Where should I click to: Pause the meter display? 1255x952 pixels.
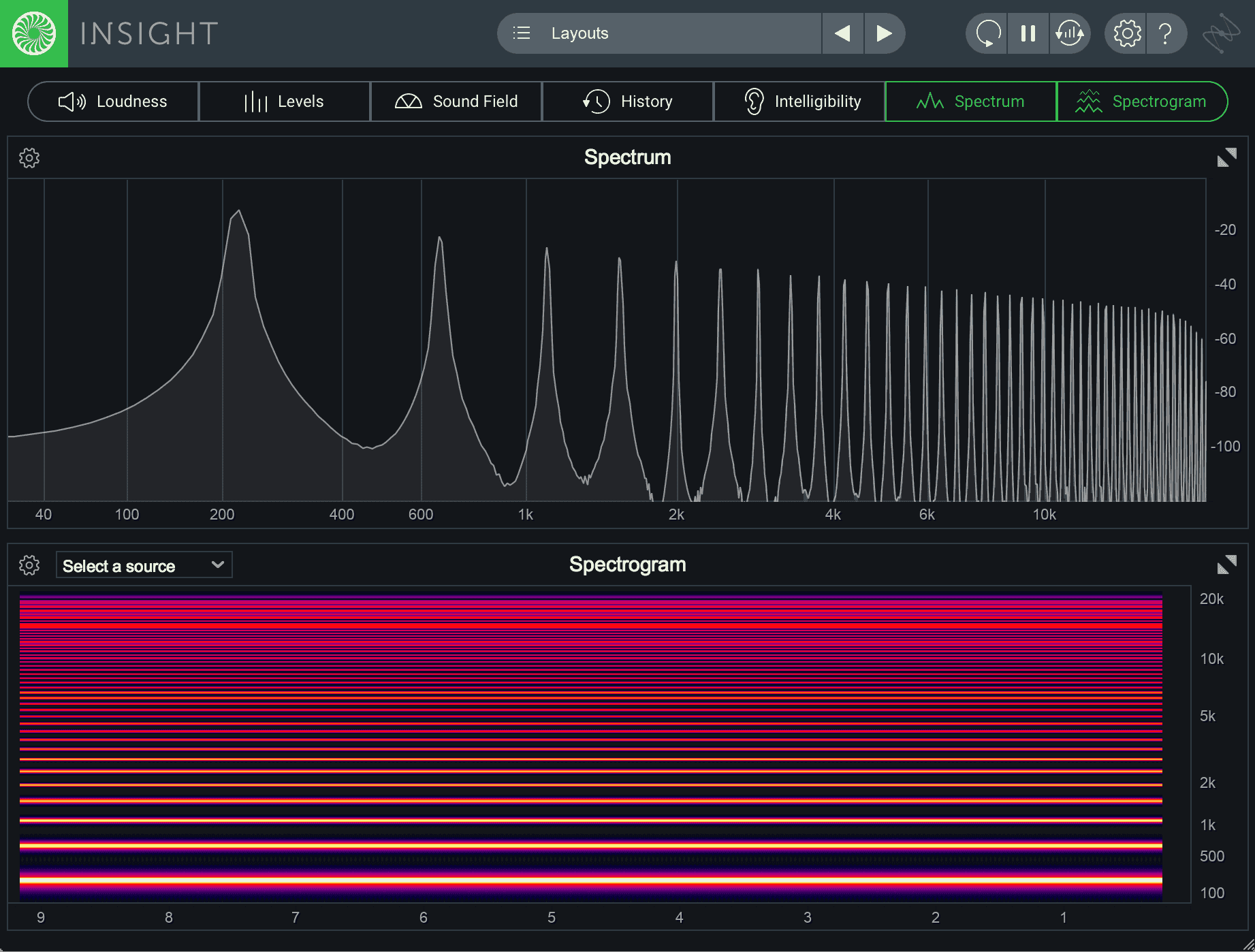(1028, 33)
